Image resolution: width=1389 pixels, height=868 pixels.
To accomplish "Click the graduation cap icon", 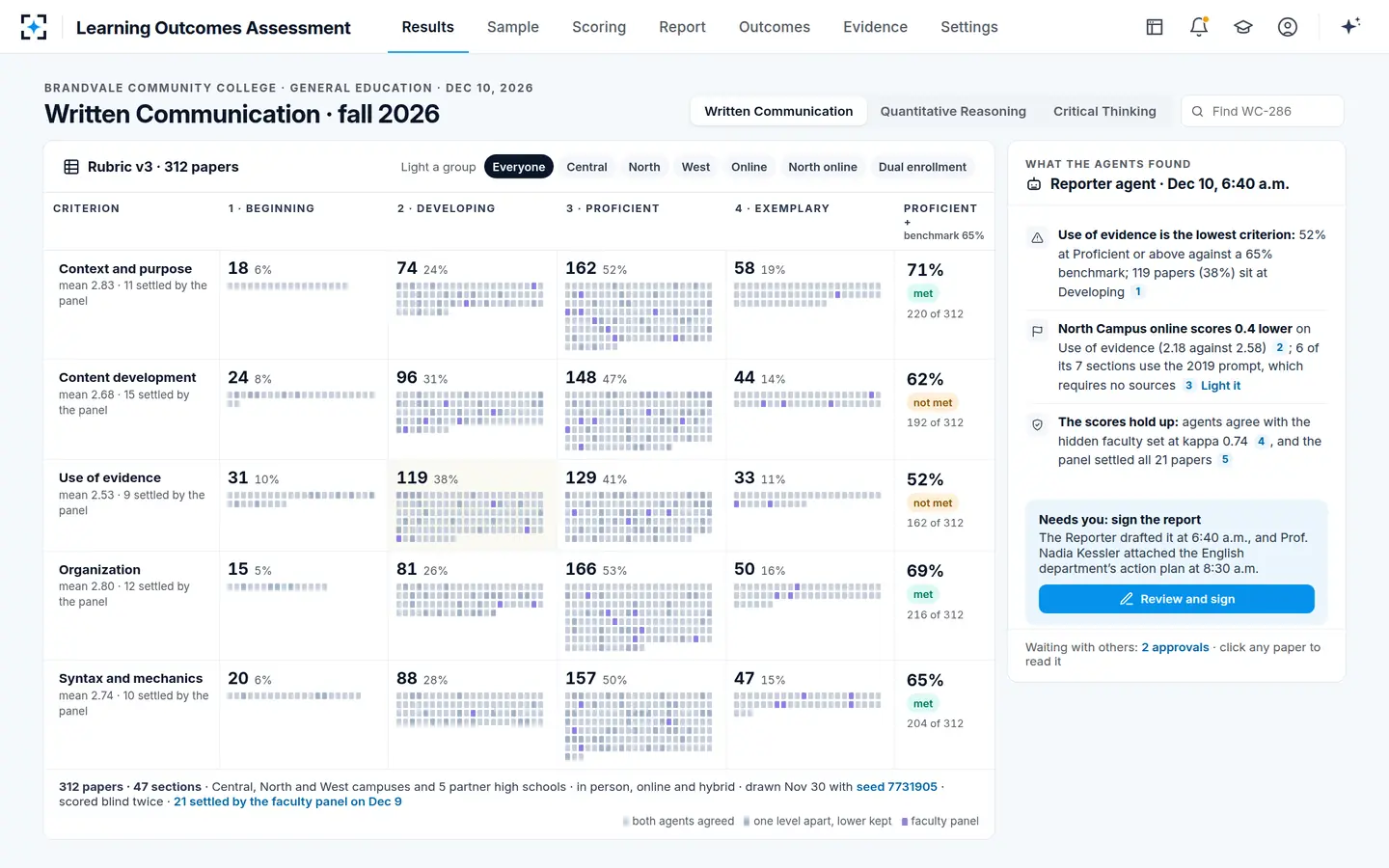I will pos(1243,27).
